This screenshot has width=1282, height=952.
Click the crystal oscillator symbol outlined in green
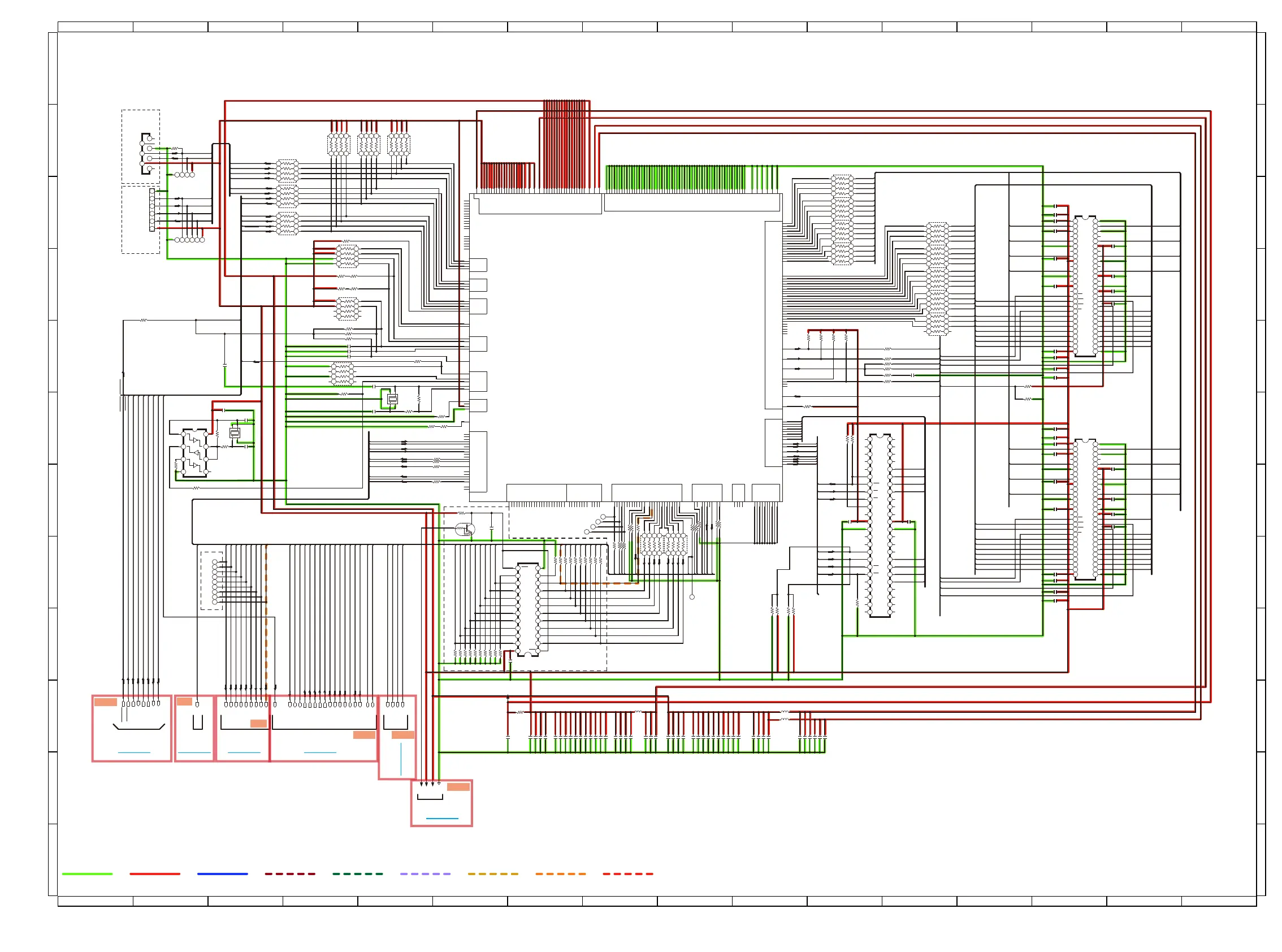(392, 399)
